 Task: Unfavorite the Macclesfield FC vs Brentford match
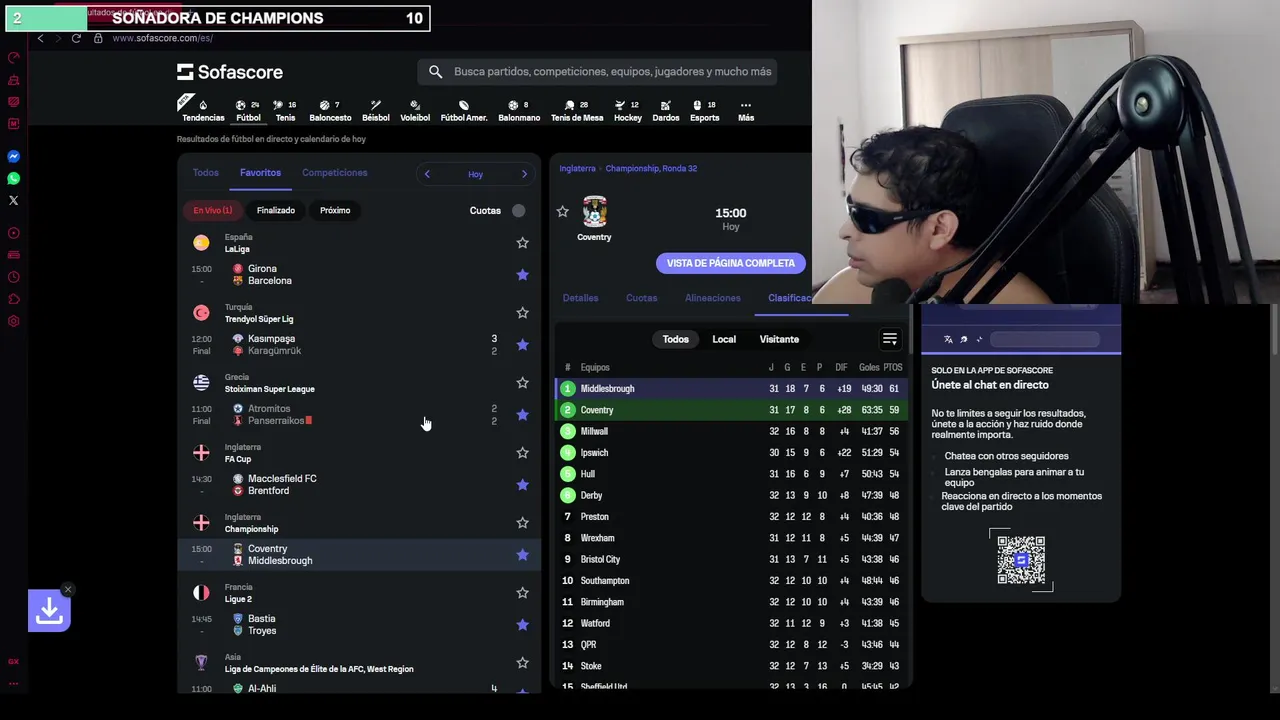click(522, 485)
